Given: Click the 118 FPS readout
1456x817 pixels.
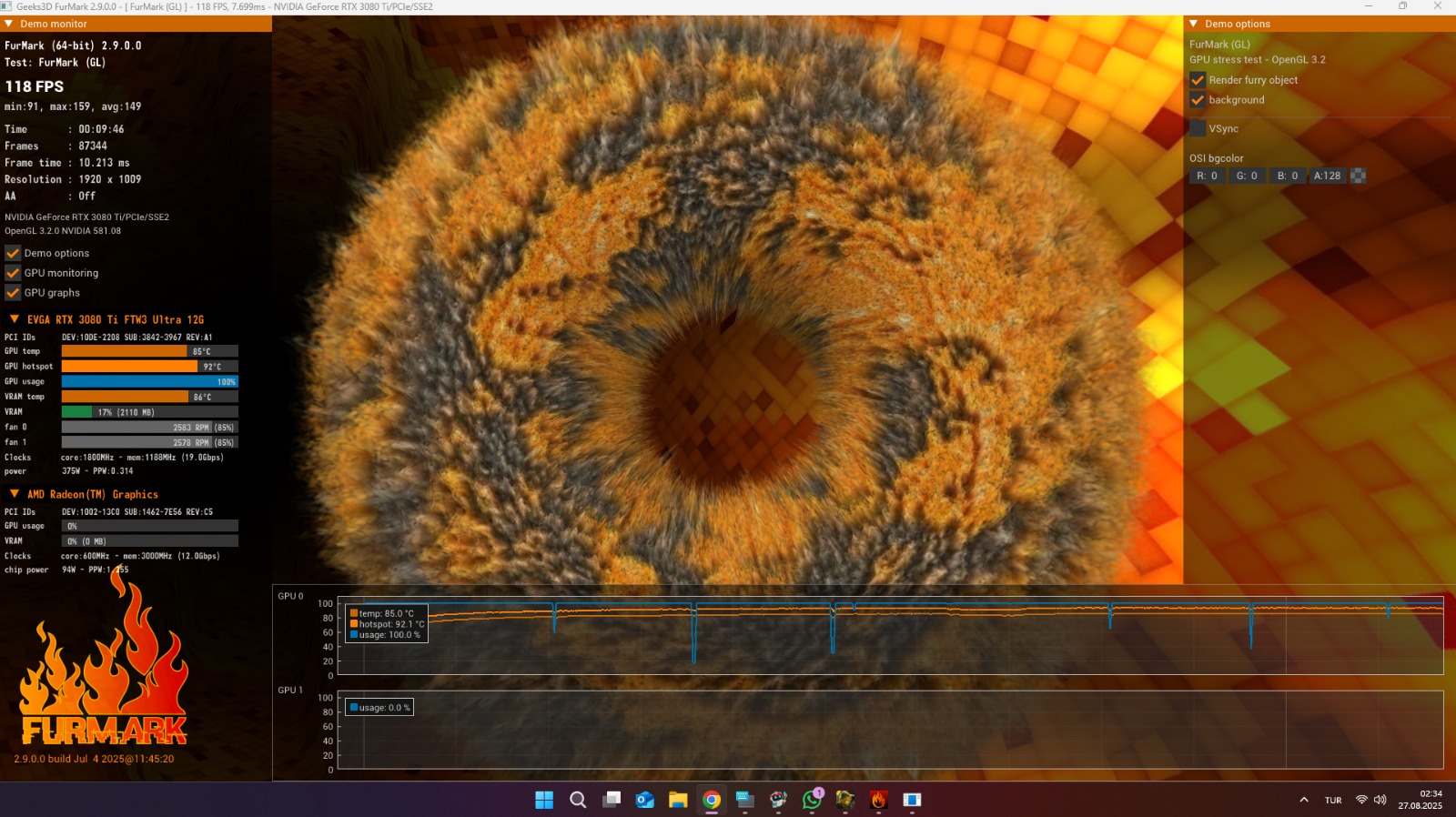Looking at the screenshot, I should coord(35,86).
